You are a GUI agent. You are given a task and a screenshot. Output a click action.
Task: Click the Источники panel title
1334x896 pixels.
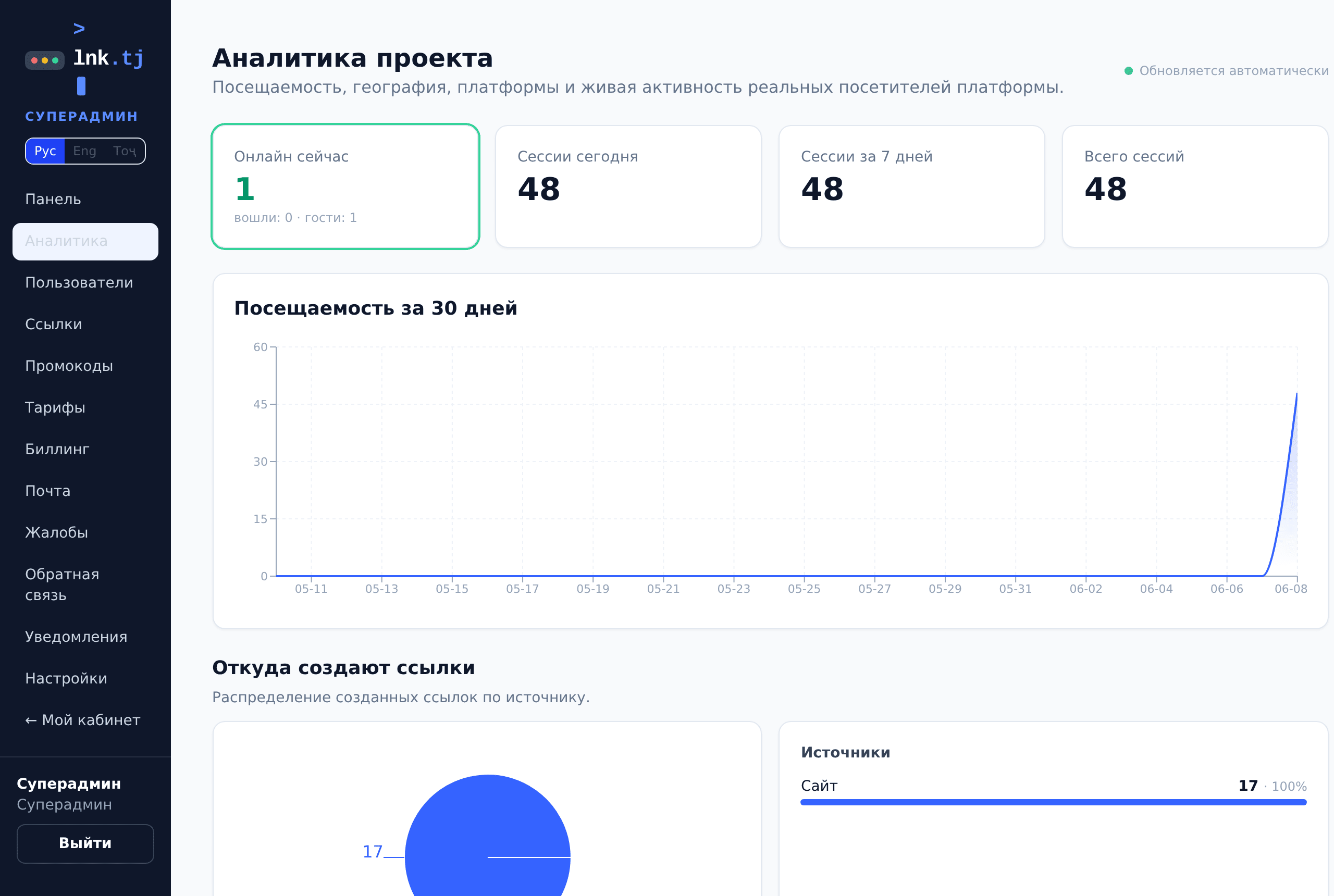click(845, 753)
